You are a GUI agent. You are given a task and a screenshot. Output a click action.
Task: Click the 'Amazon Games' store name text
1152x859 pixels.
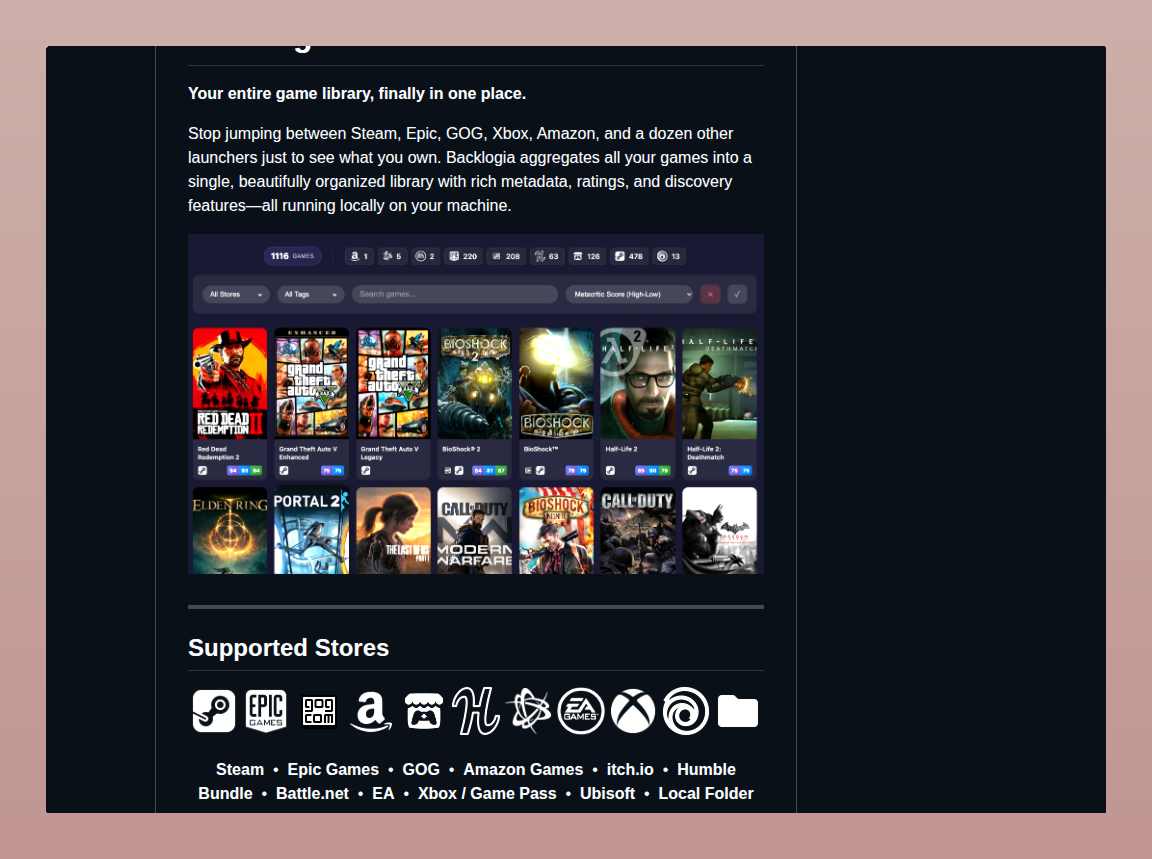tap(523, 769)
